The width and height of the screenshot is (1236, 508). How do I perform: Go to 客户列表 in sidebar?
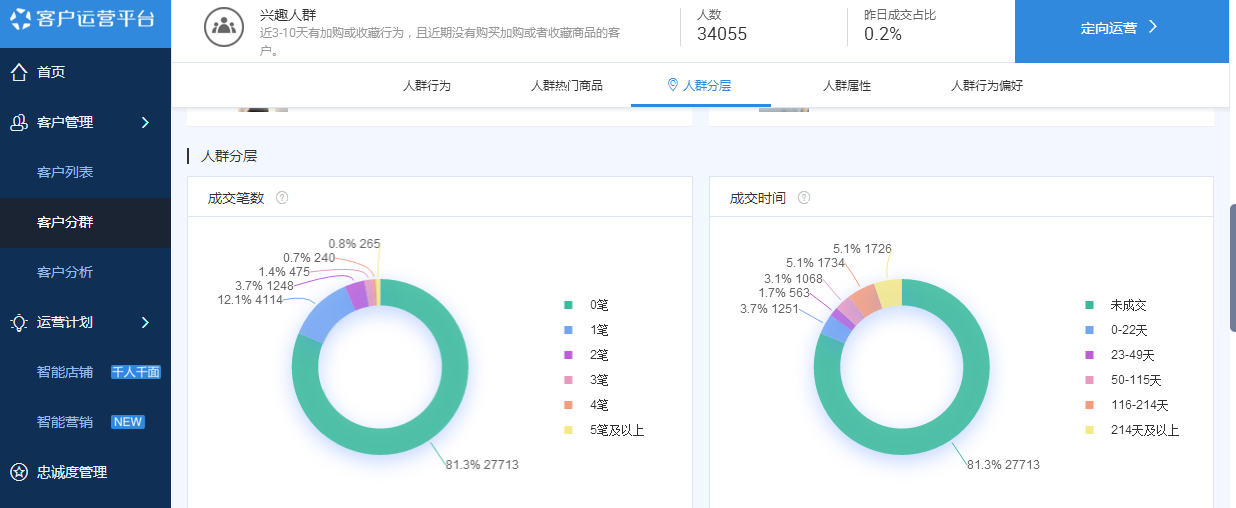[65, 172]
